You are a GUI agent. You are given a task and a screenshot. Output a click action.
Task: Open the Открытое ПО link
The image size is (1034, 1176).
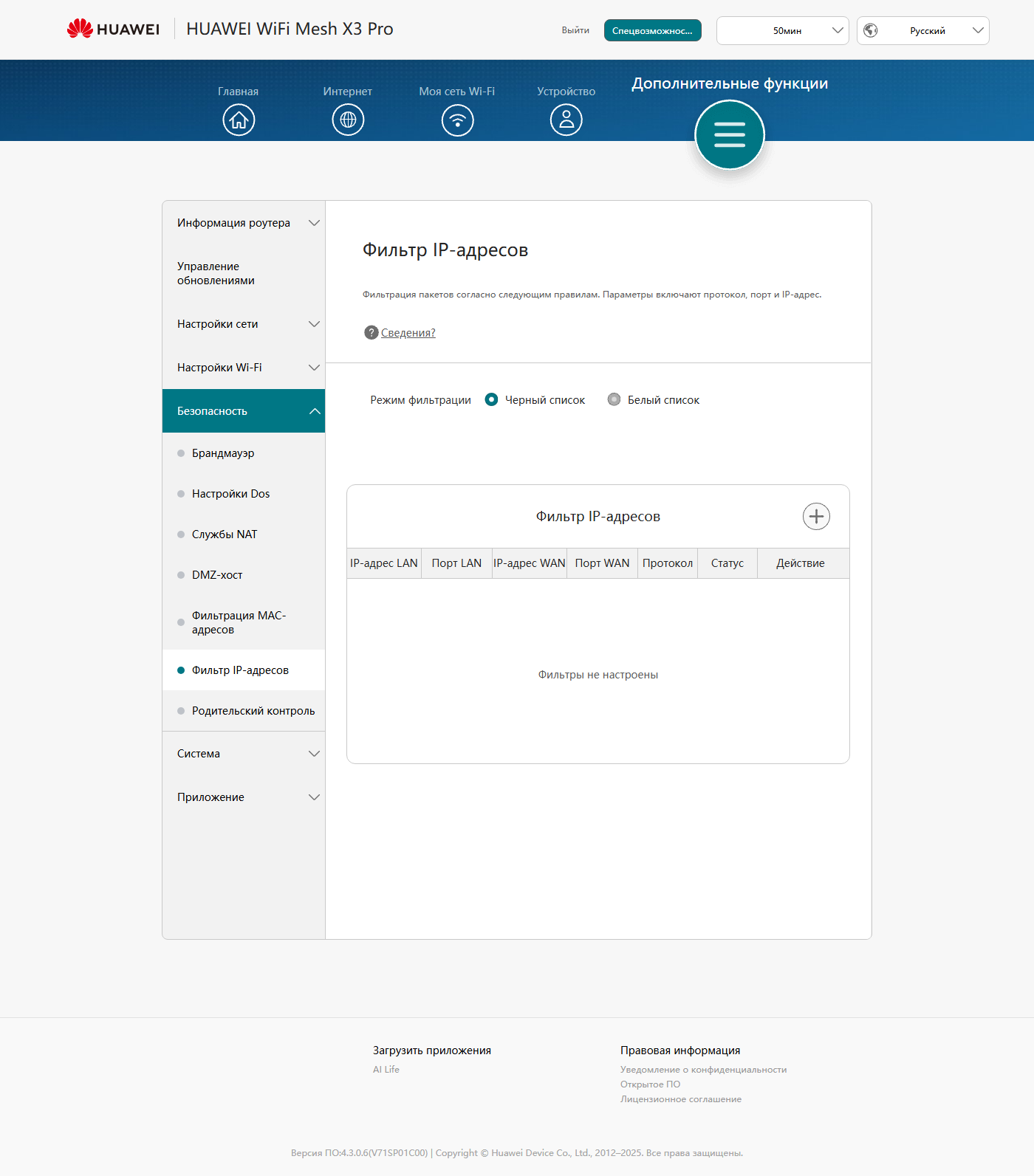click(650, 1084)
